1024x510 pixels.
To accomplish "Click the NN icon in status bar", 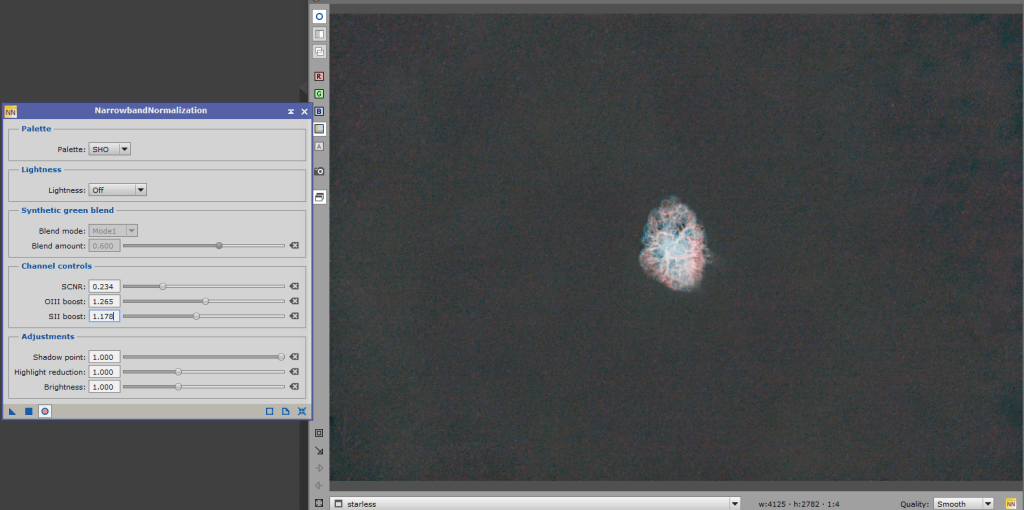I will (1011, 503).
